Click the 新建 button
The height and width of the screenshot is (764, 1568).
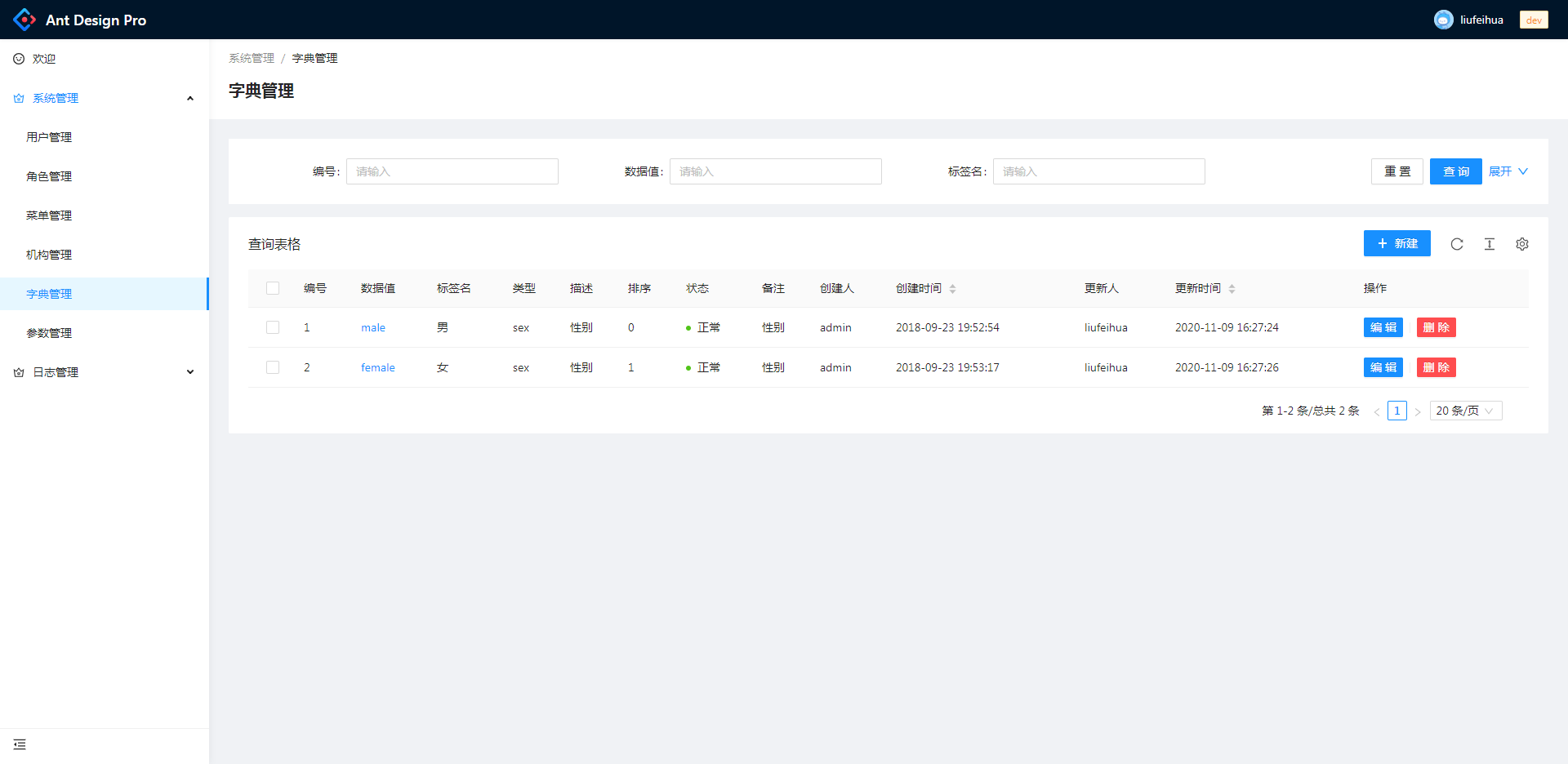coord(1396,243)
